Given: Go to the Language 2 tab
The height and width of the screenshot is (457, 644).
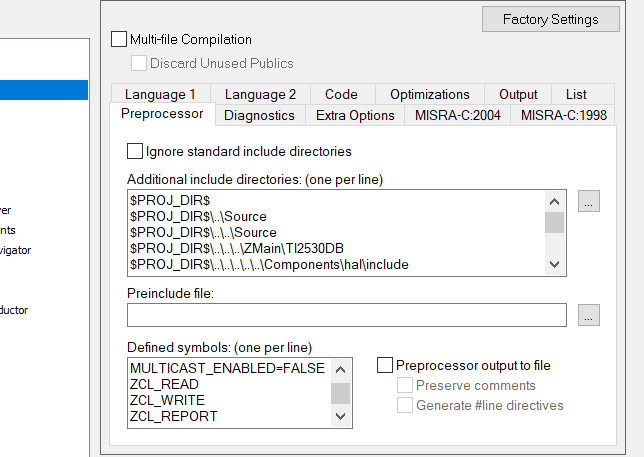Looking at the screenshot, I should tap(260, 94).
